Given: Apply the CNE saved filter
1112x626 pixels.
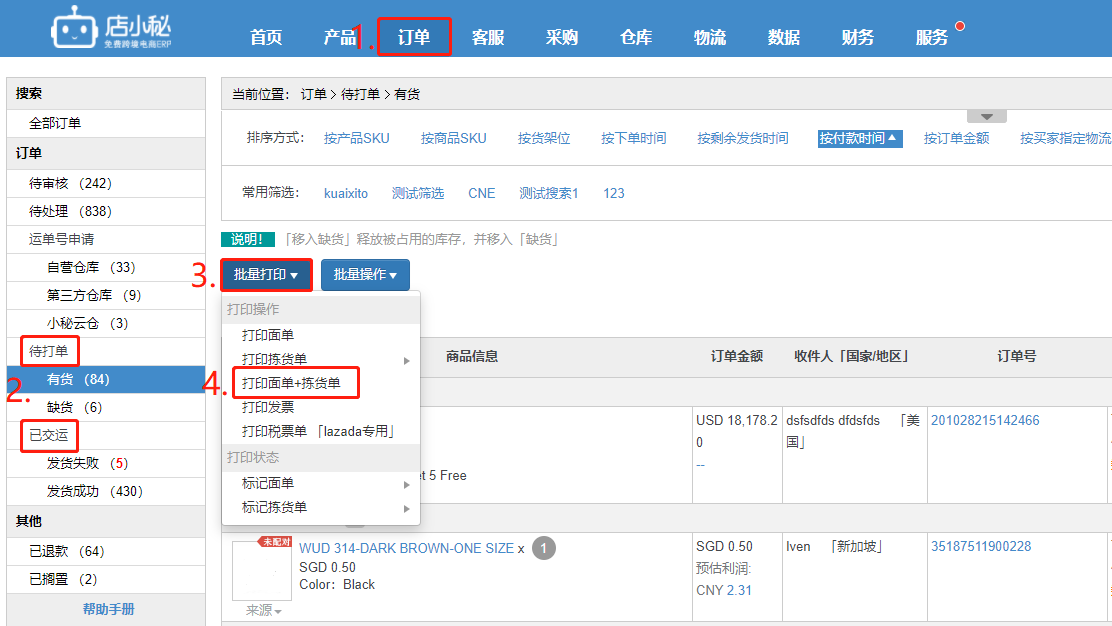Looking at the screenshot, I should click(482, 194).
